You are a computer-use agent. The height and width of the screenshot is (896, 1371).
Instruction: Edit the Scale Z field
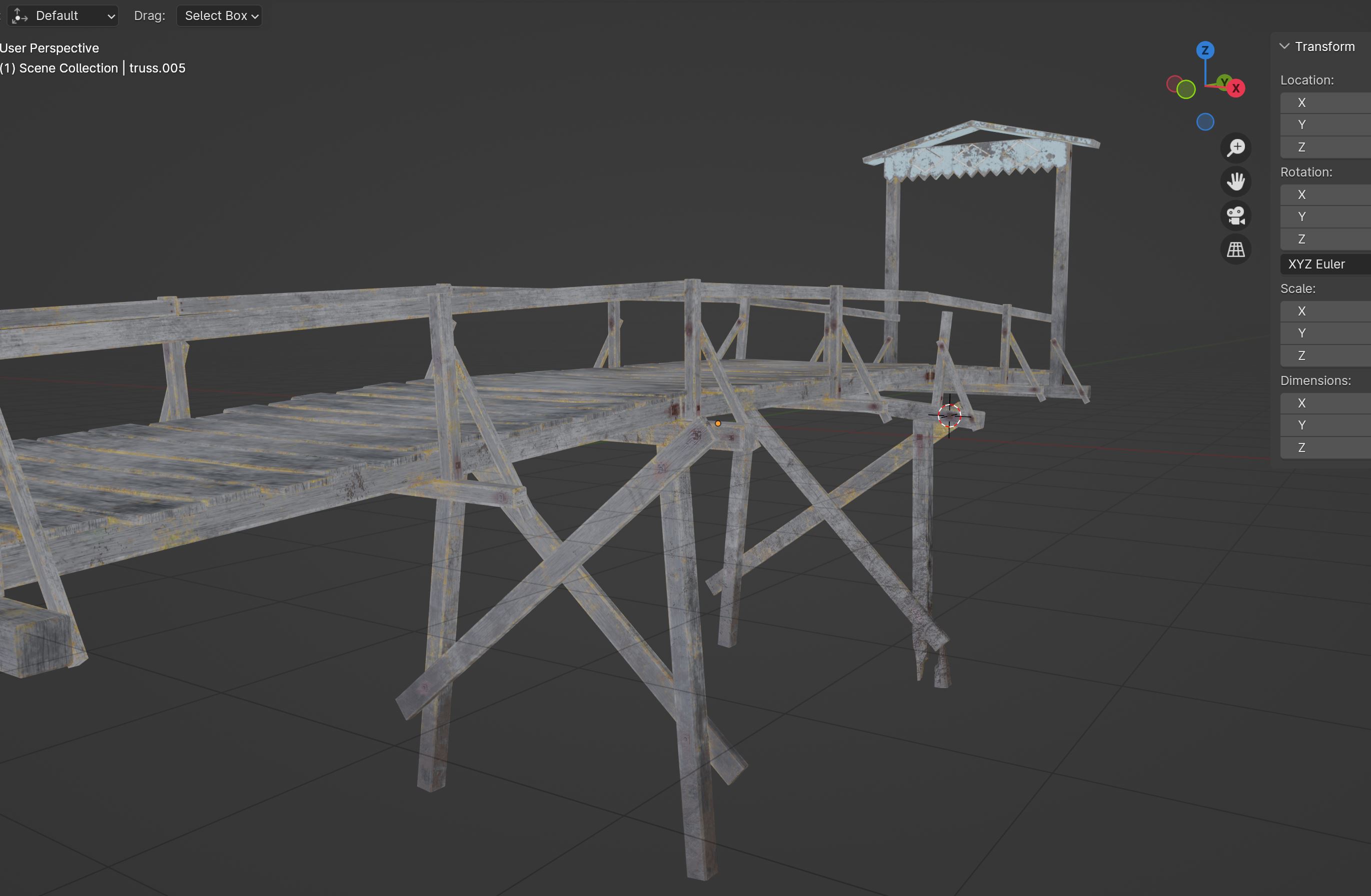pyautogui.click(x=1325, y=355)
